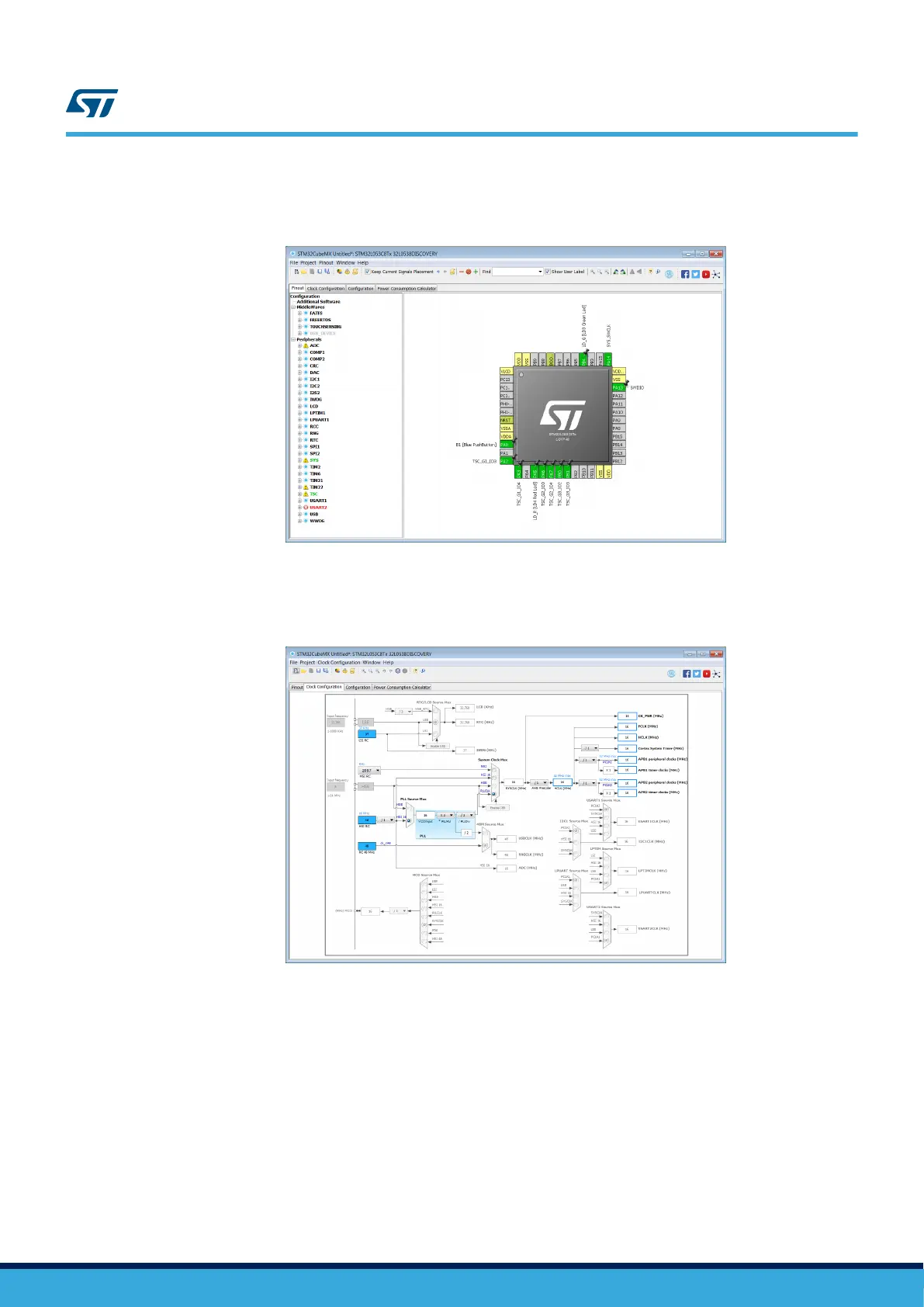Click the VLCD pin on the chip

506,371
